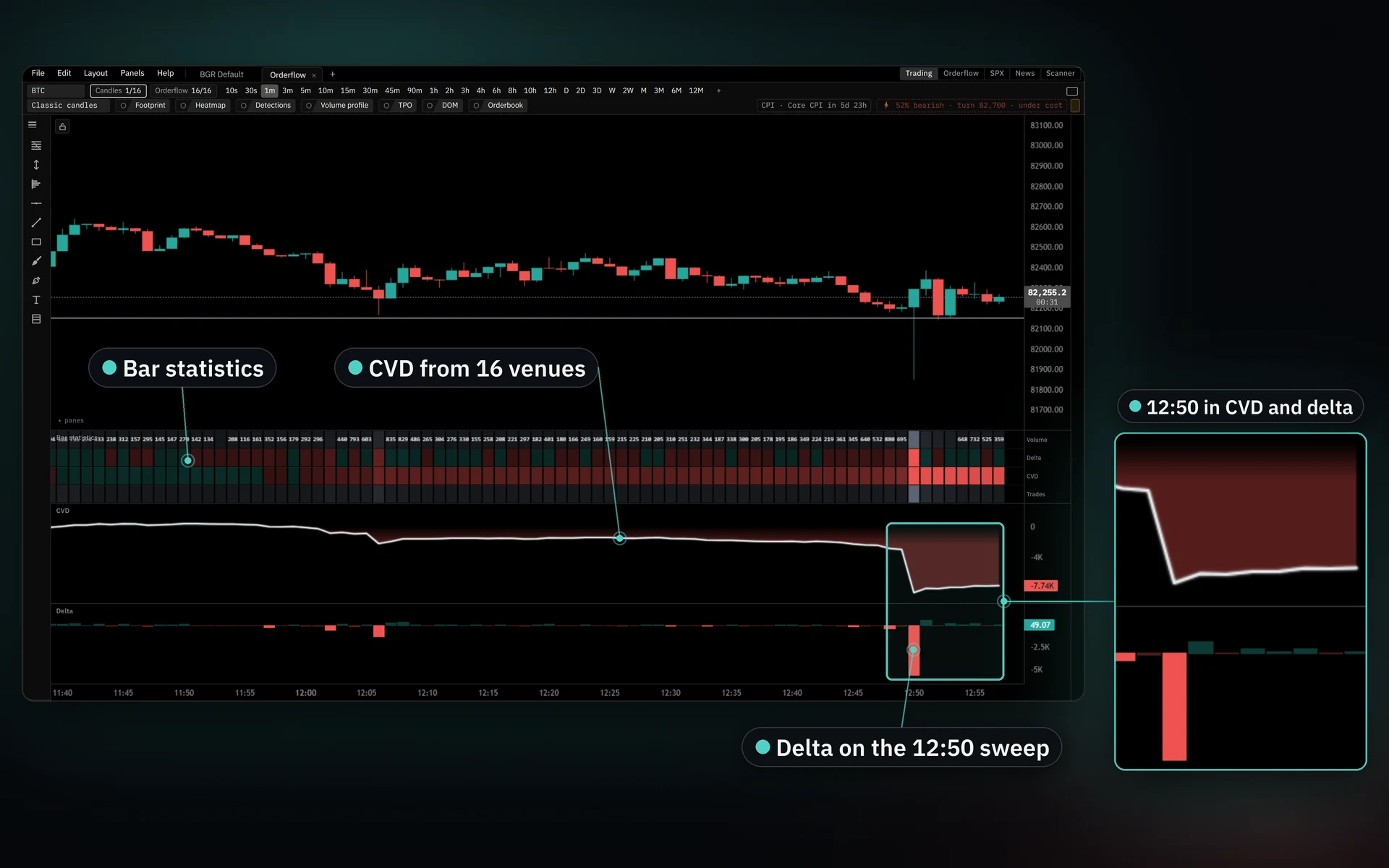The height and width of the screenshot is (868, 1389).
Task: Select the 5m timeframe
Action: 305,91
